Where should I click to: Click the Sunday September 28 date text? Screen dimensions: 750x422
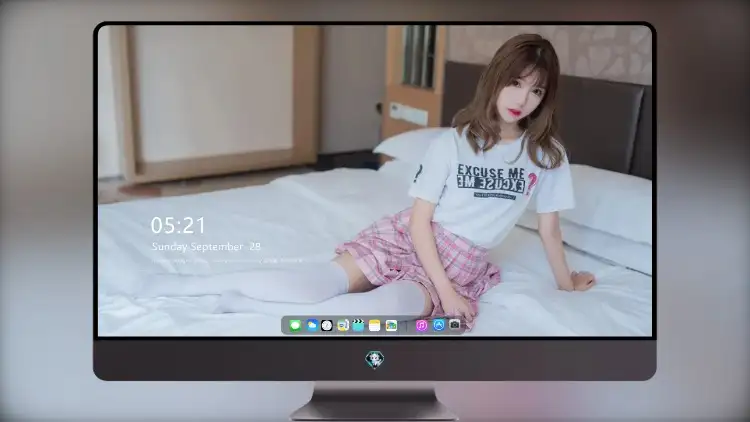coord(206,246)
